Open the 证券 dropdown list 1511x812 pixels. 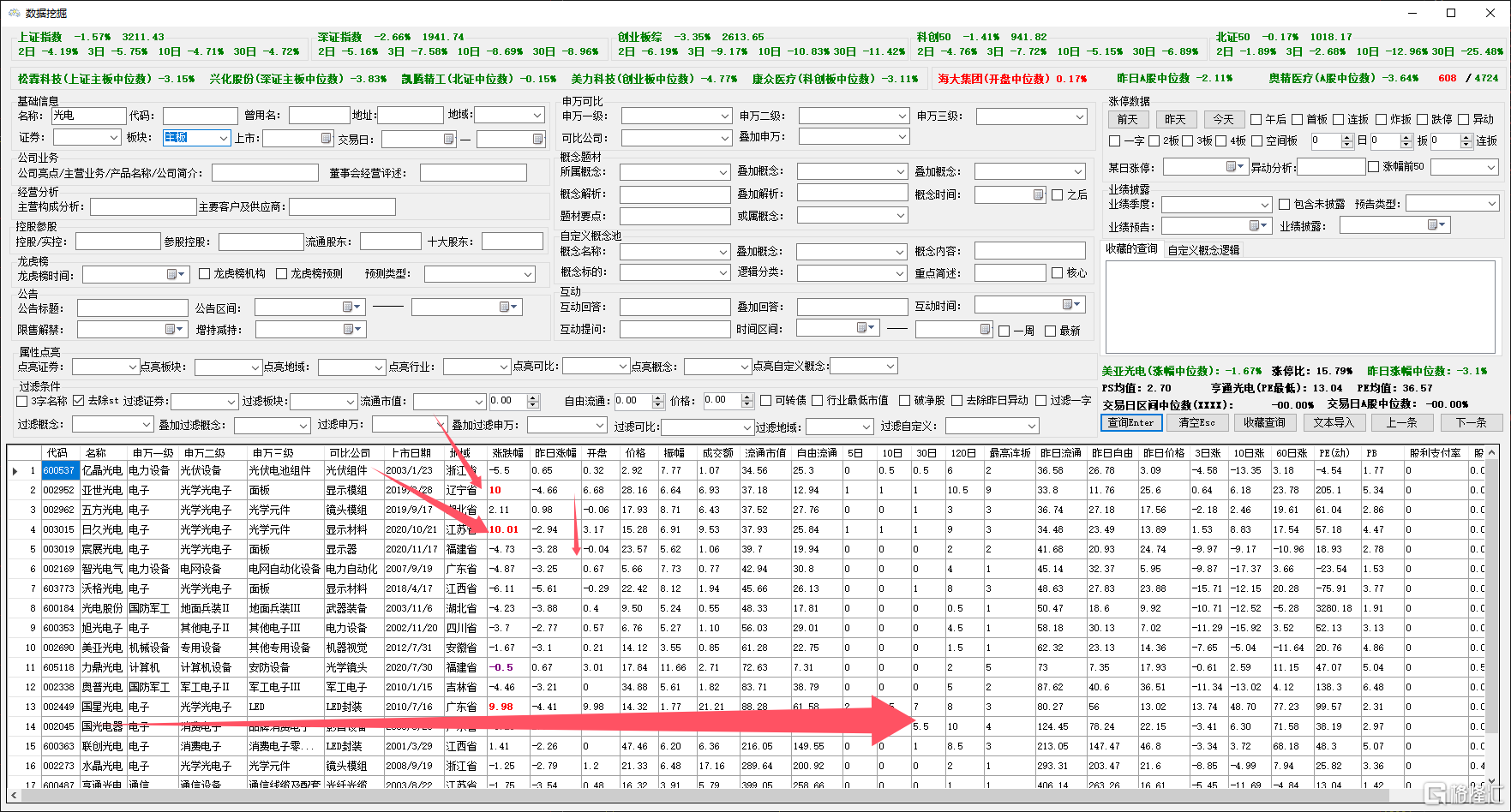click(113, 138)
